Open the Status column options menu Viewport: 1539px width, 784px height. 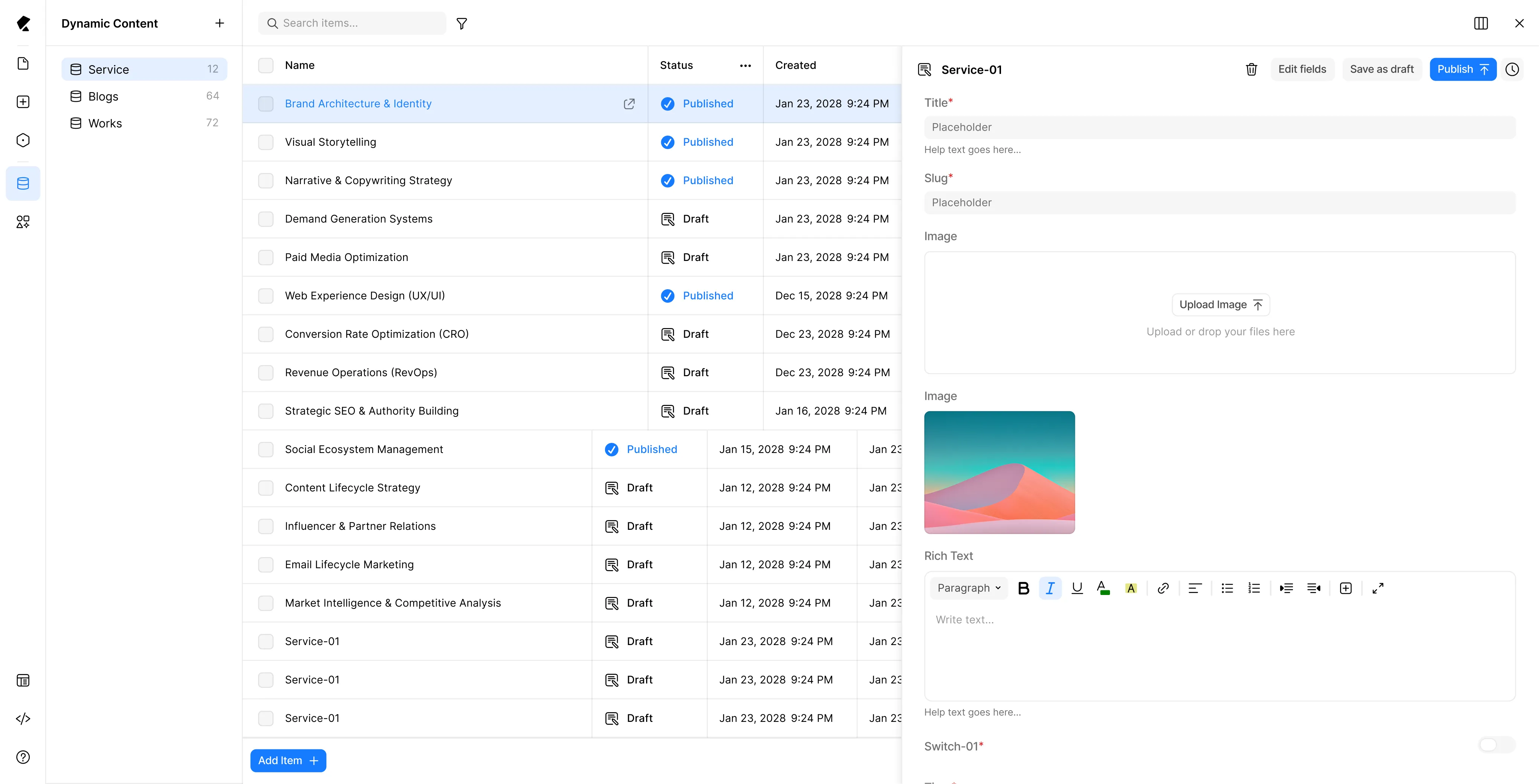(x=745, y=66)
